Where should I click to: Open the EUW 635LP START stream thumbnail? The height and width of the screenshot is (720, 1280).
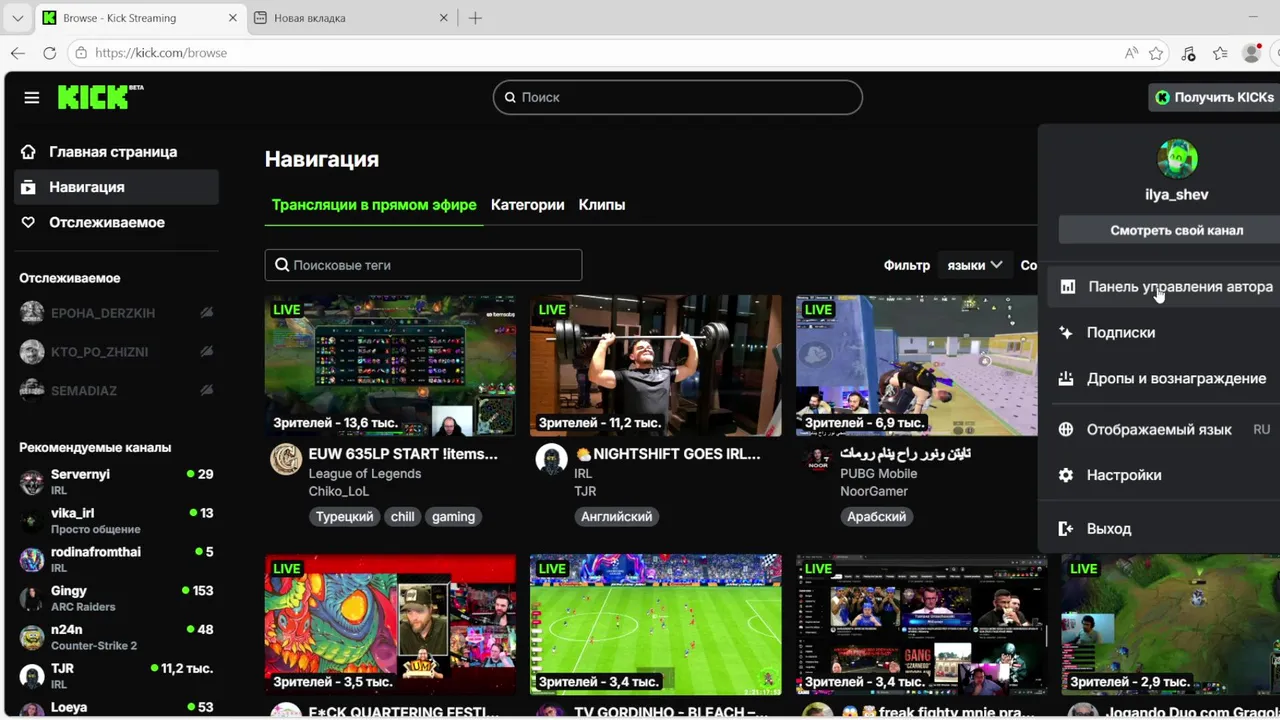tap(390, 366)
